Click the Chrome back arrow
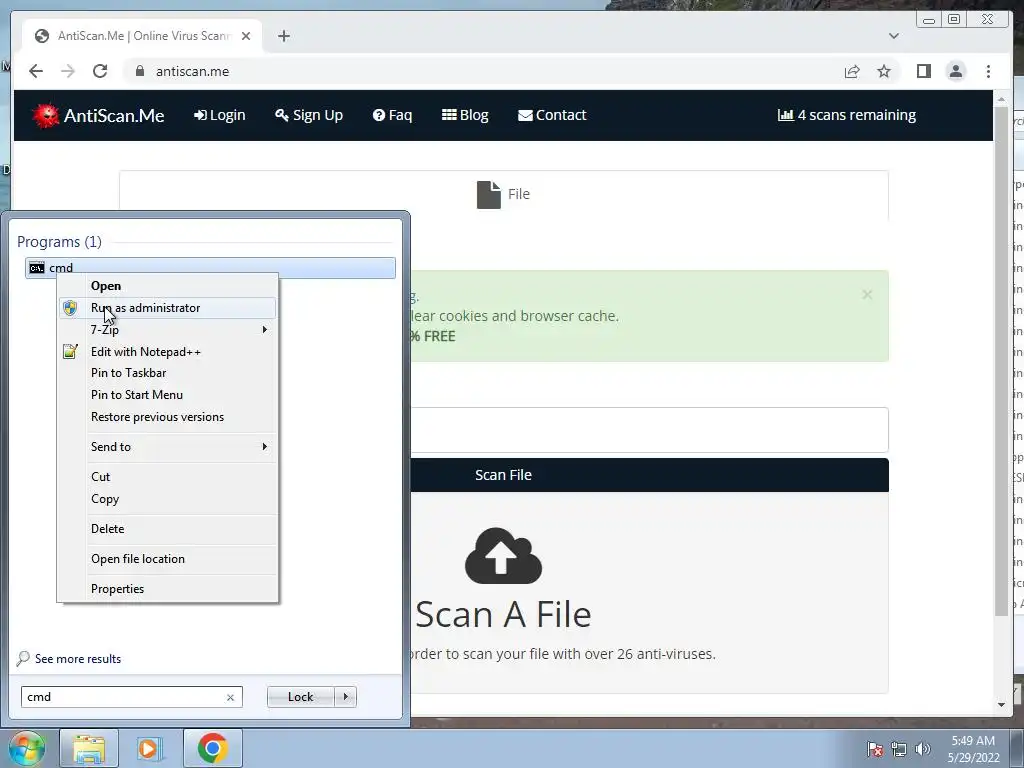The image size is (1024, 768). (36, 71)
